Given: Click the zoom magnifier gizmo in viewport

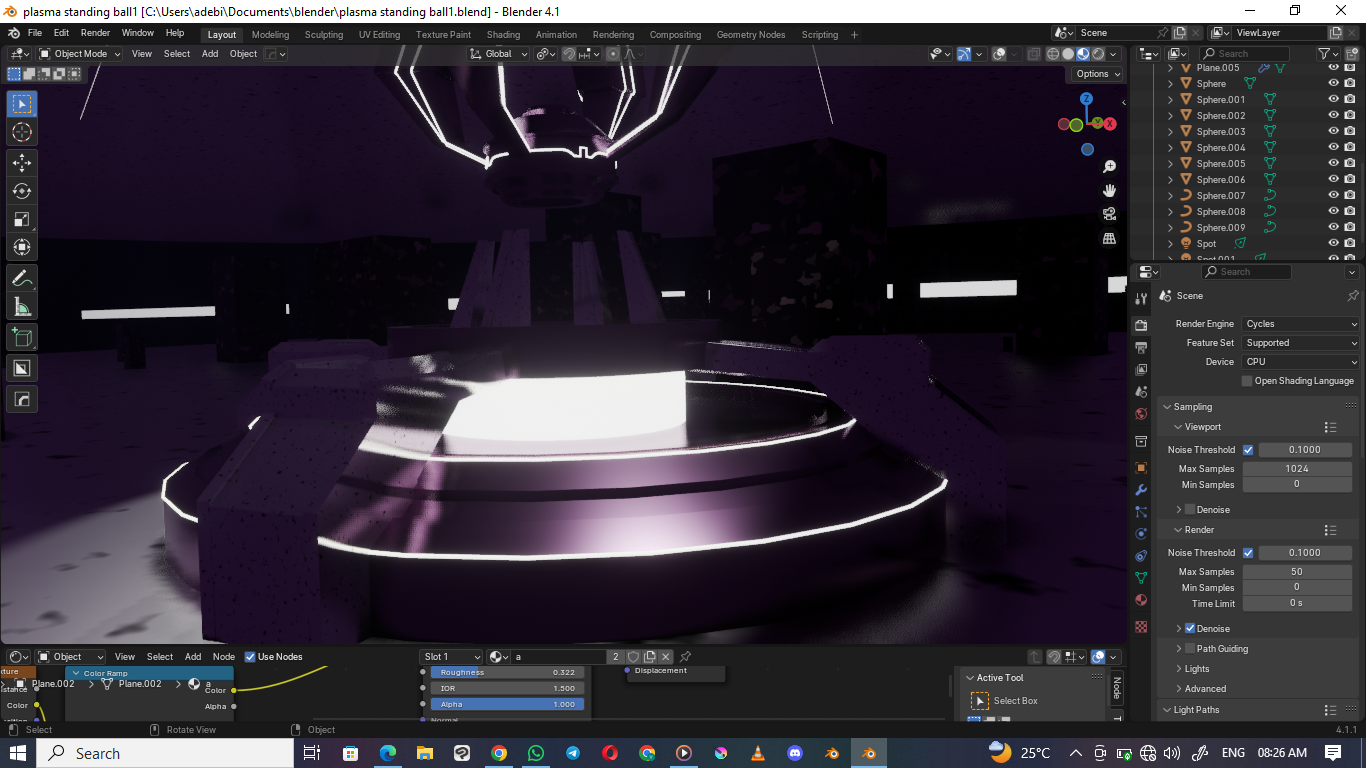Looking at the screenshot, I should coord(1109,166).
